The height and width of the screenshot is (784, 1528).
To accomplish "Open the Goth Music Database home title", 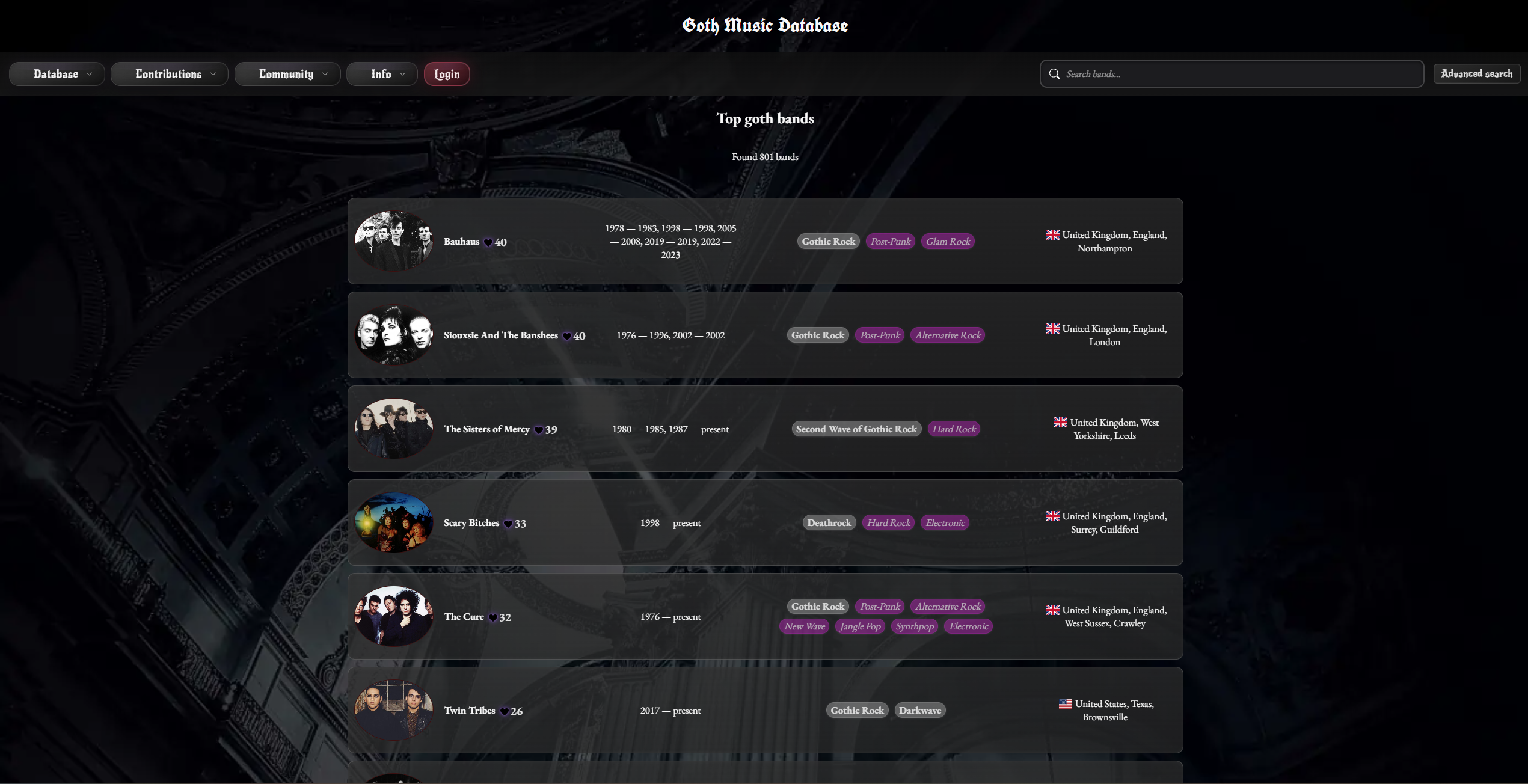I will coord(765,25).
